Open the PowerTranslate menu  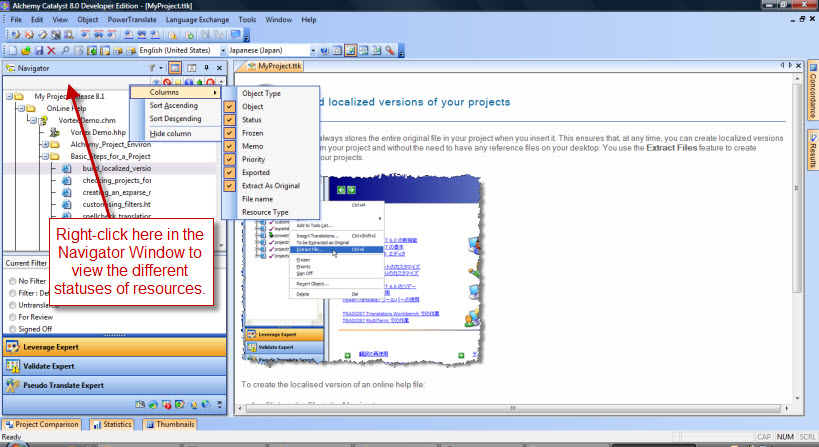coord(132,19)
